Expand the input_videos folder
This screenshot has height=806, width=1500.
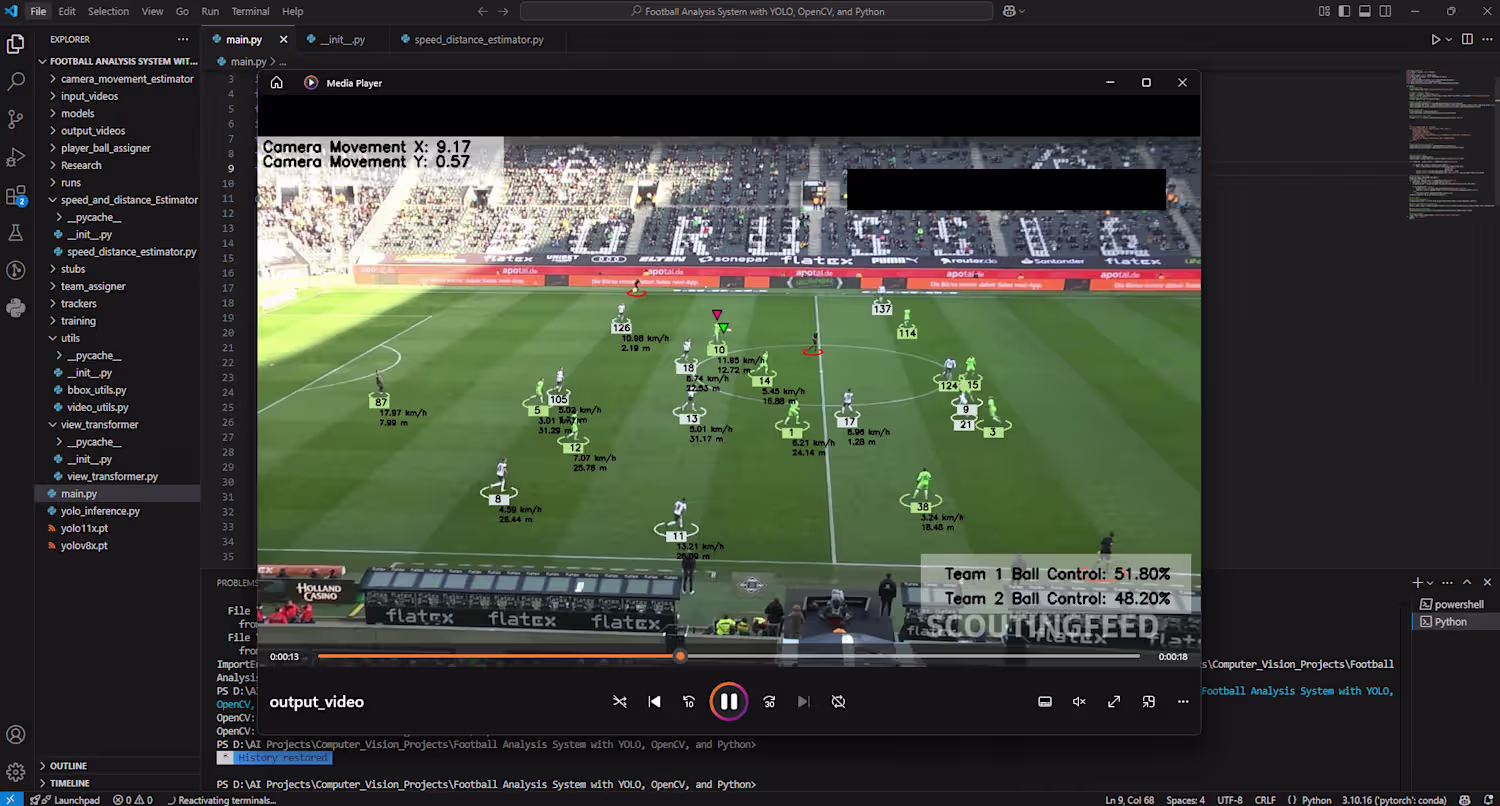pos(89,96)
